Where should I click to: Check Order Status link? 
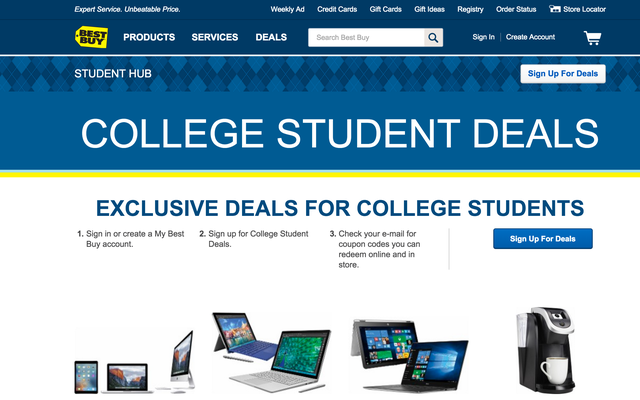point(516,9)
